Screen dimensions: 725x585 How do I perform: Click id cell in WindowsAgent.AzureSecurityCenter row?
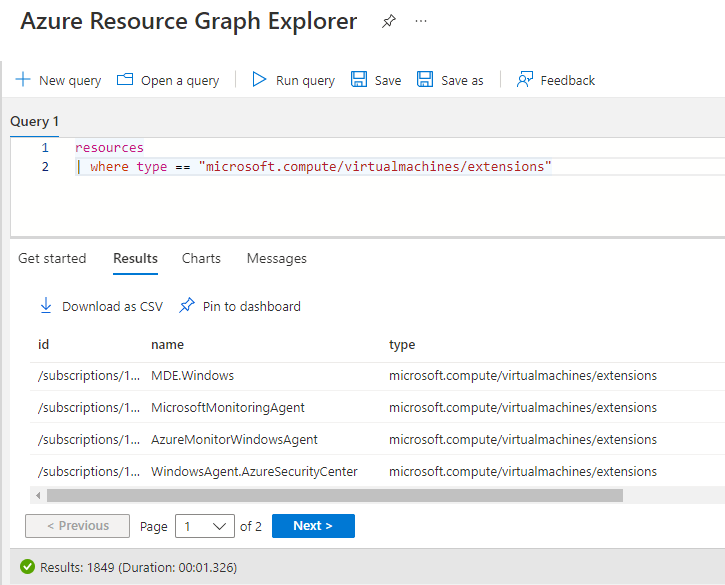click(x=89, y=471)
